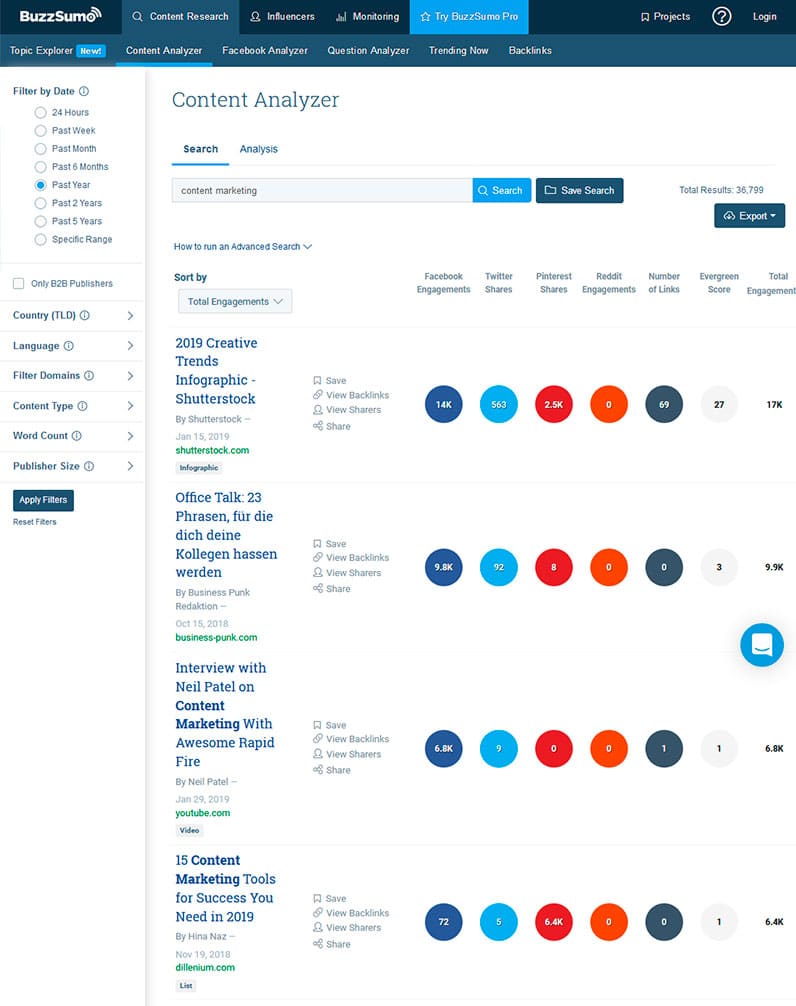796x1006 pixels.
Task: Open the help question mark icon
Action: click(722, 17)
